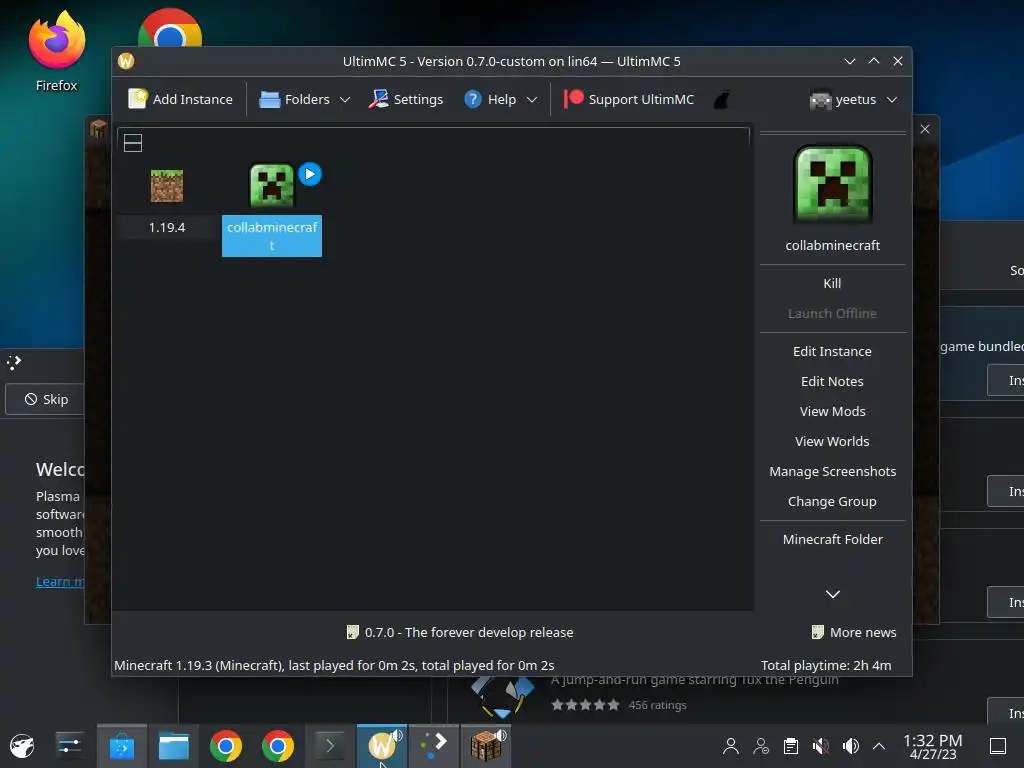Close the background window behind UltimMC
The width and height of the screenshot is (1024, 768).
[925, 129]
